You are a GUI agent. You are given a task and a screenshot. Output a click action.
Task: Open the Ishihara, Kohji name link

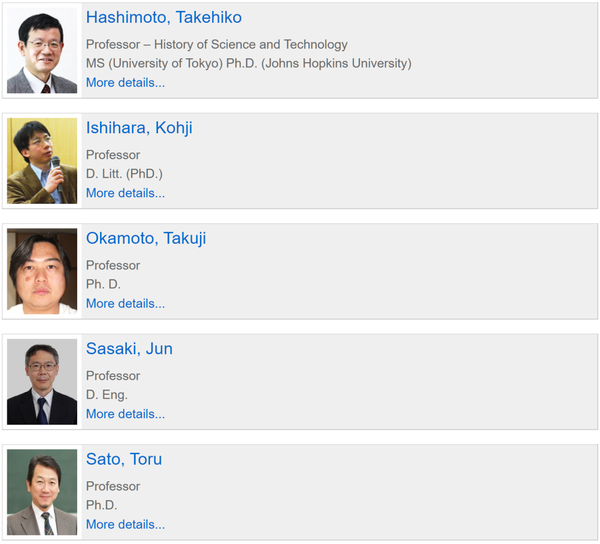click(x=139, y=128)
